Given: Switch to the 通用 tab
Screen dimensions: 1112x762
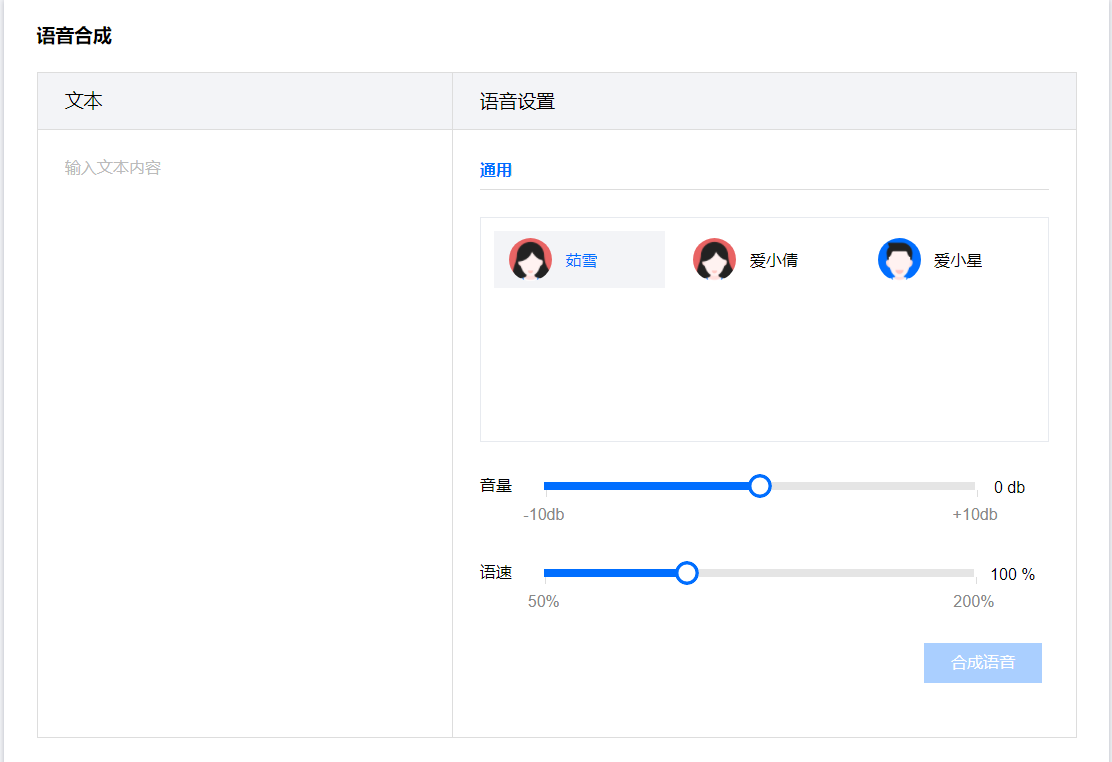Looking at the screenshot, I should pyautogui.click(x=496, y=170).
